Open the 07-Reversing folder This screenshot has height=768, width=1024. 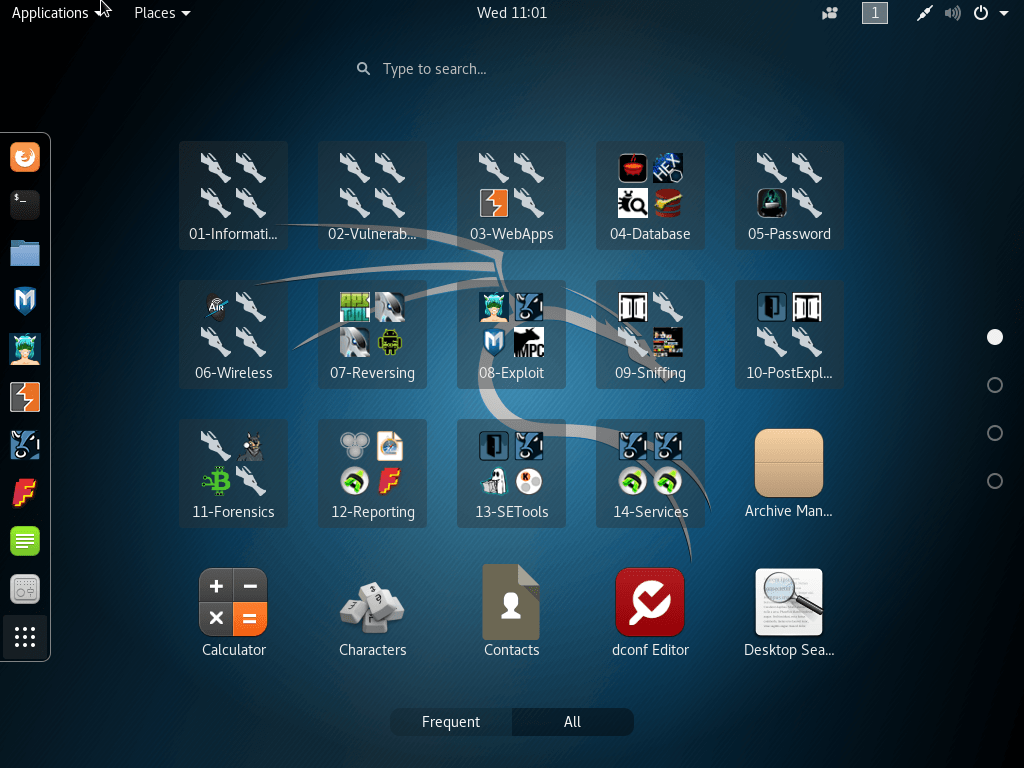pos(372,334)
